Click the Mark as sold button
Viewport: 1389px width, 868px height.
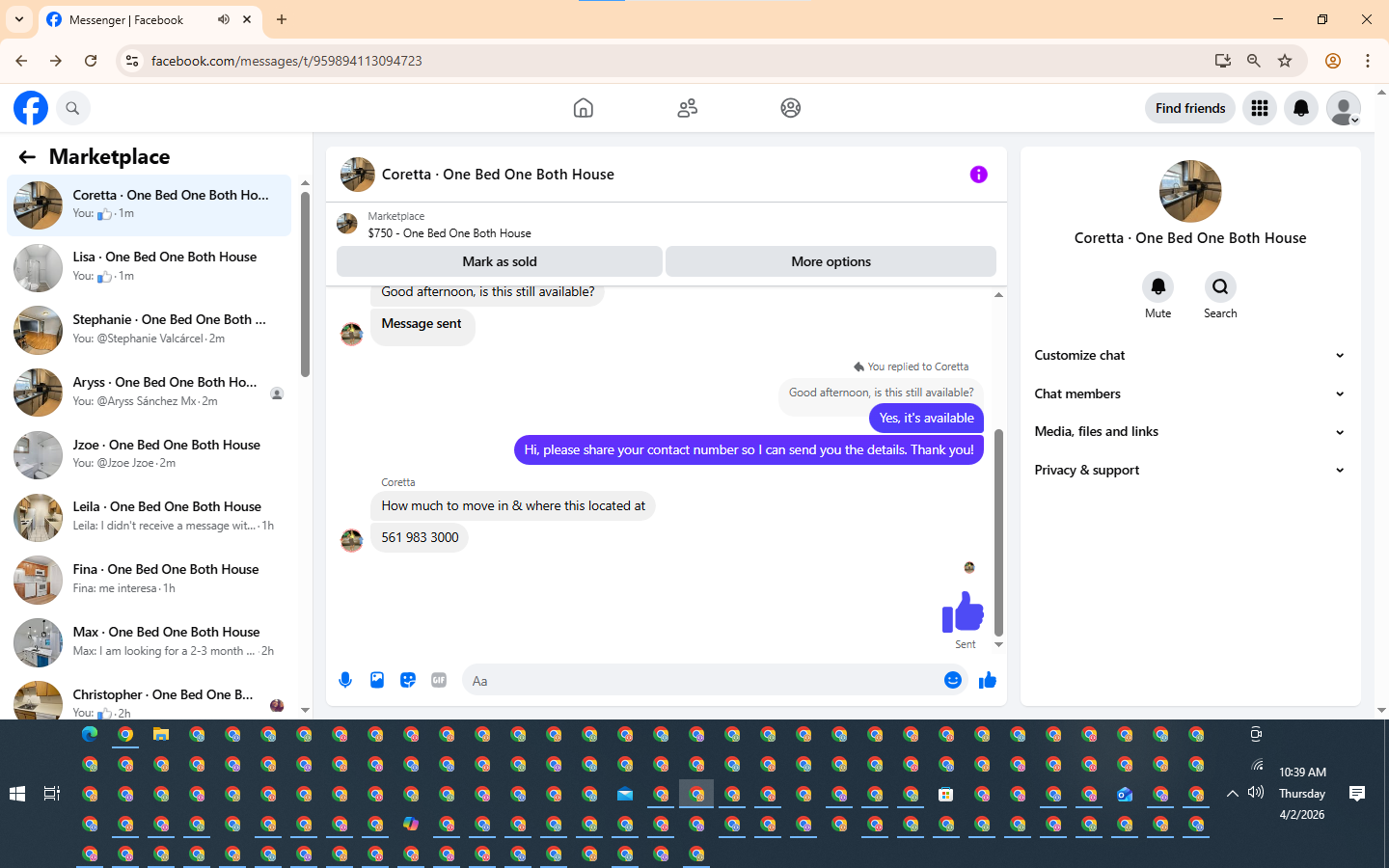pyautogui.click(x=500, y=261)
